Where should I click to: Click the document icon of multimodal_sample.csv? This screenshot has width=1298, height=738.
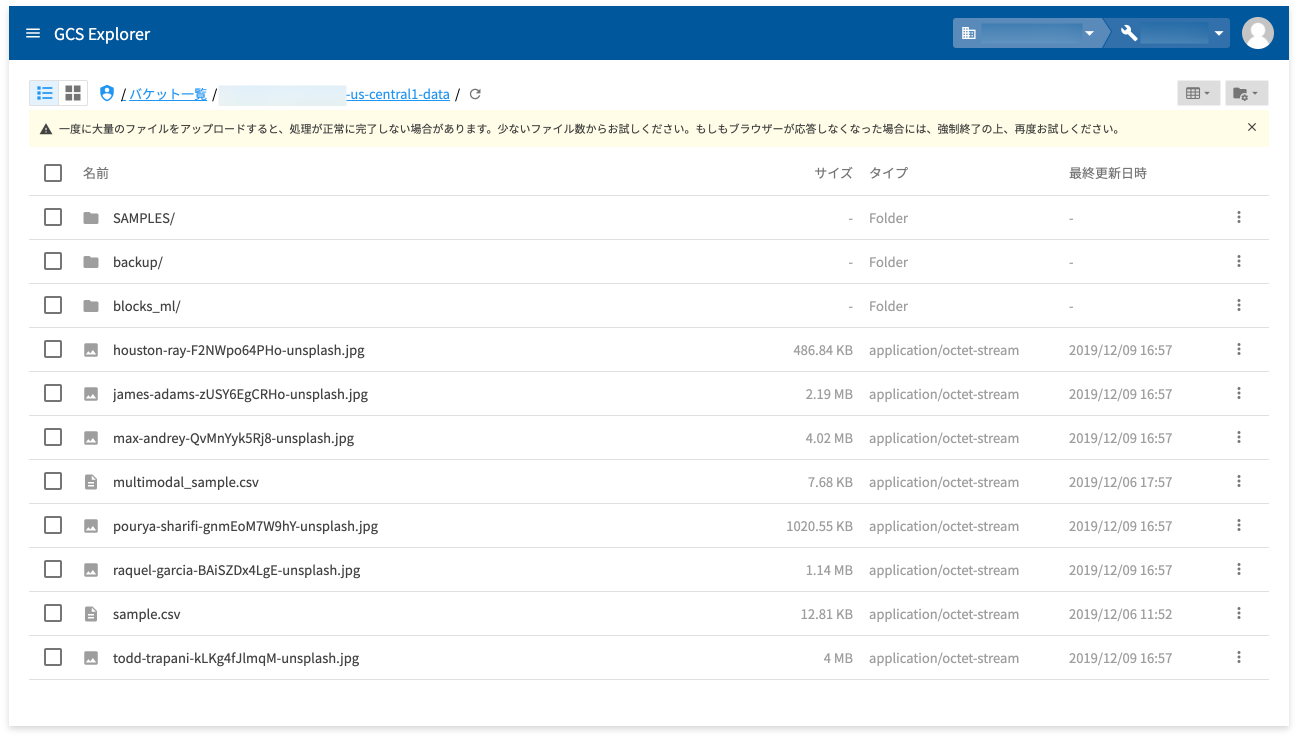point(91,482)
